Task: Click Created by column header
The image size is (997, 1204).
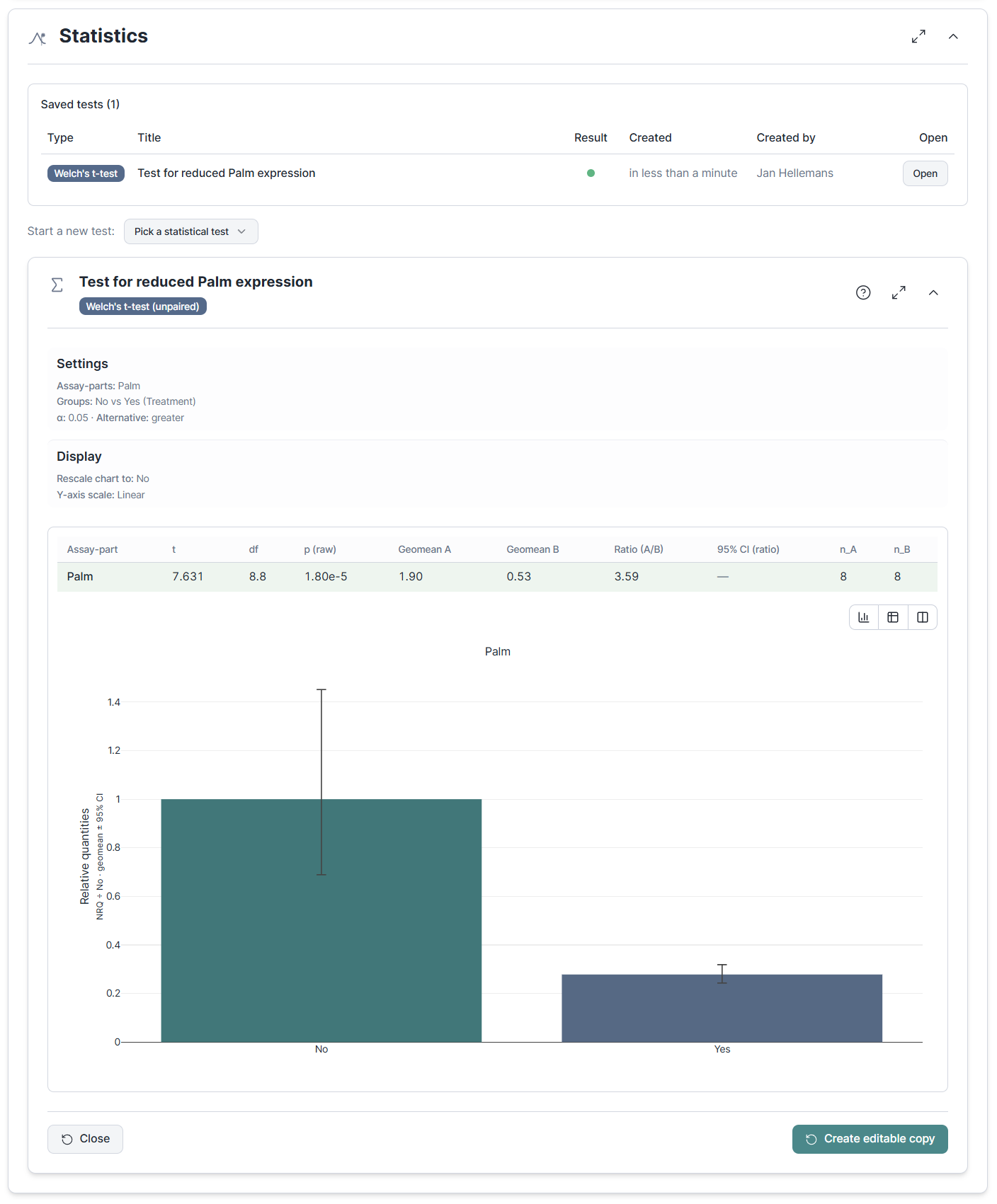Action: coord(786,138)
